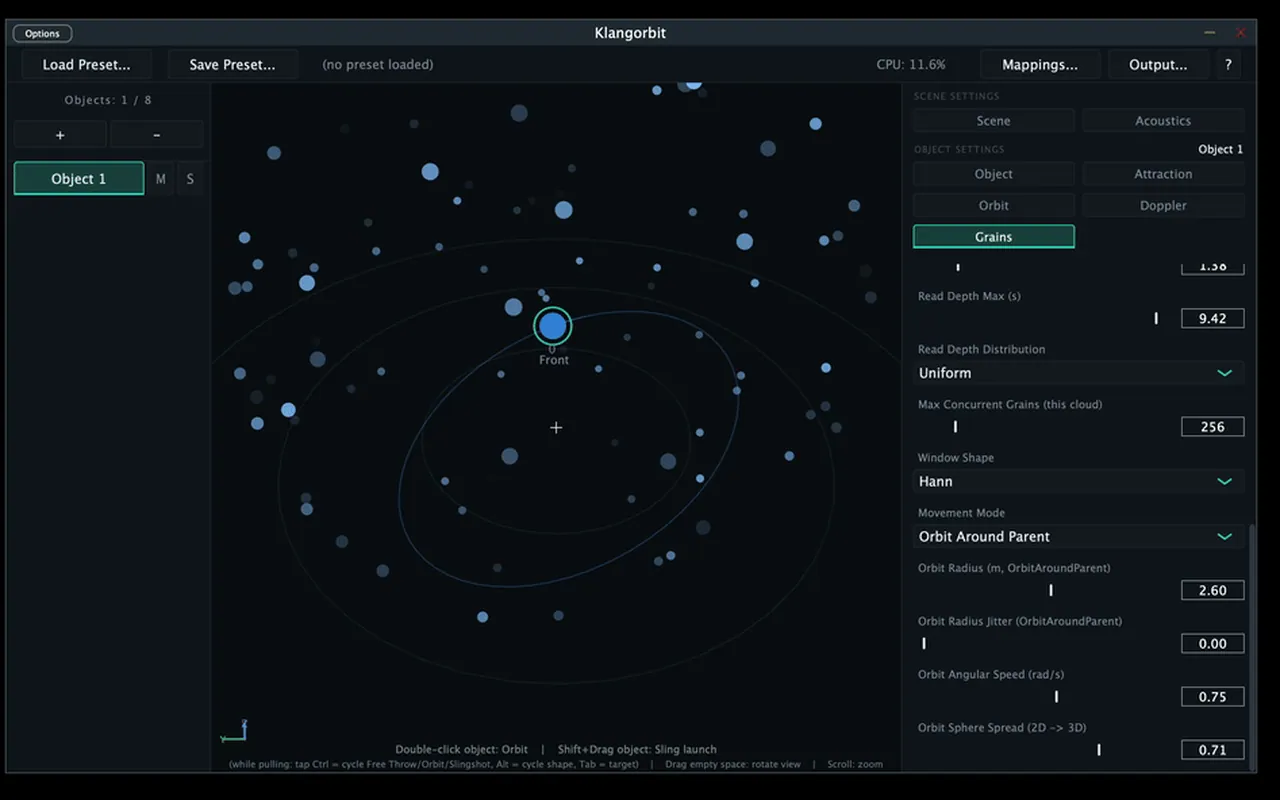
Task: Click the "Objects: 1 / 8" counter
Action: coord(108,100)
